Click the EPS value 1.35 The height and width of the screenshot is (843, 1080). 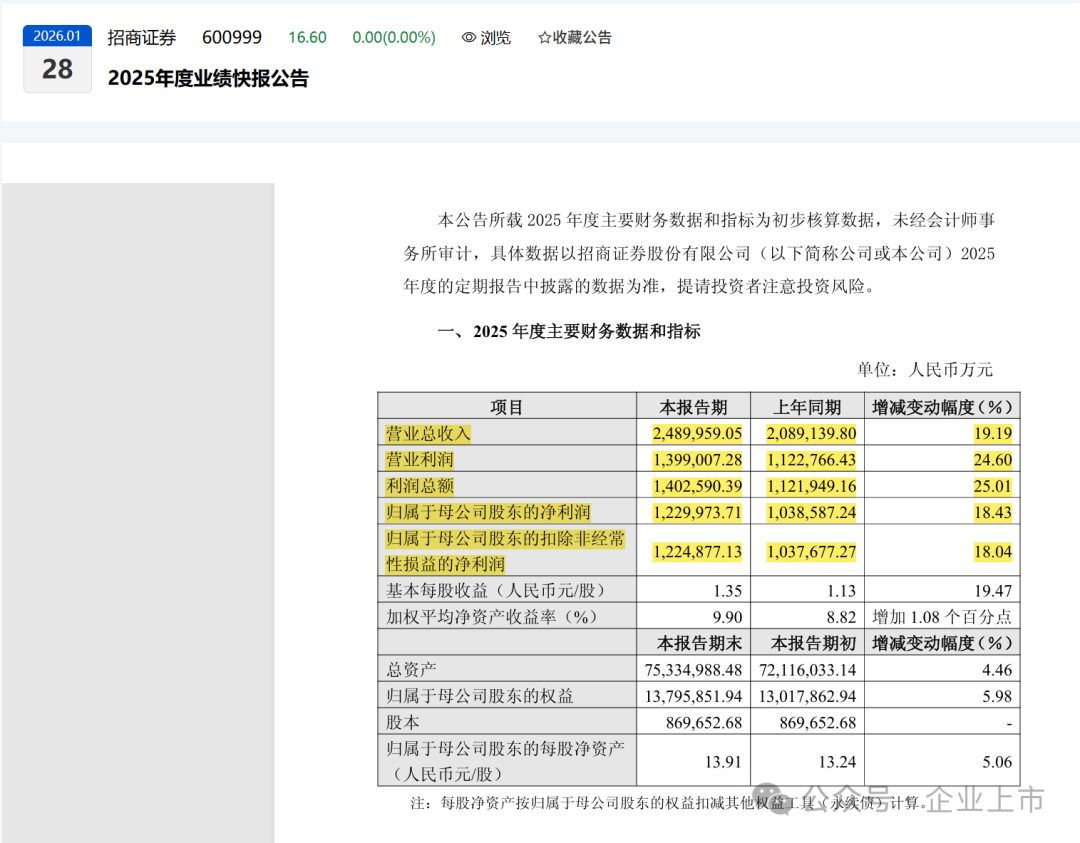(x=727, y=590)
